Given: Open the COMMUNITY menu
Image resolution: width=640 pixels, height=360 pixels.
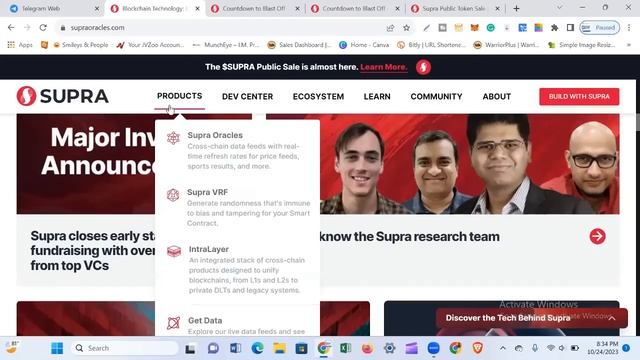Looking at the screenshot, I should pos(436,97).
